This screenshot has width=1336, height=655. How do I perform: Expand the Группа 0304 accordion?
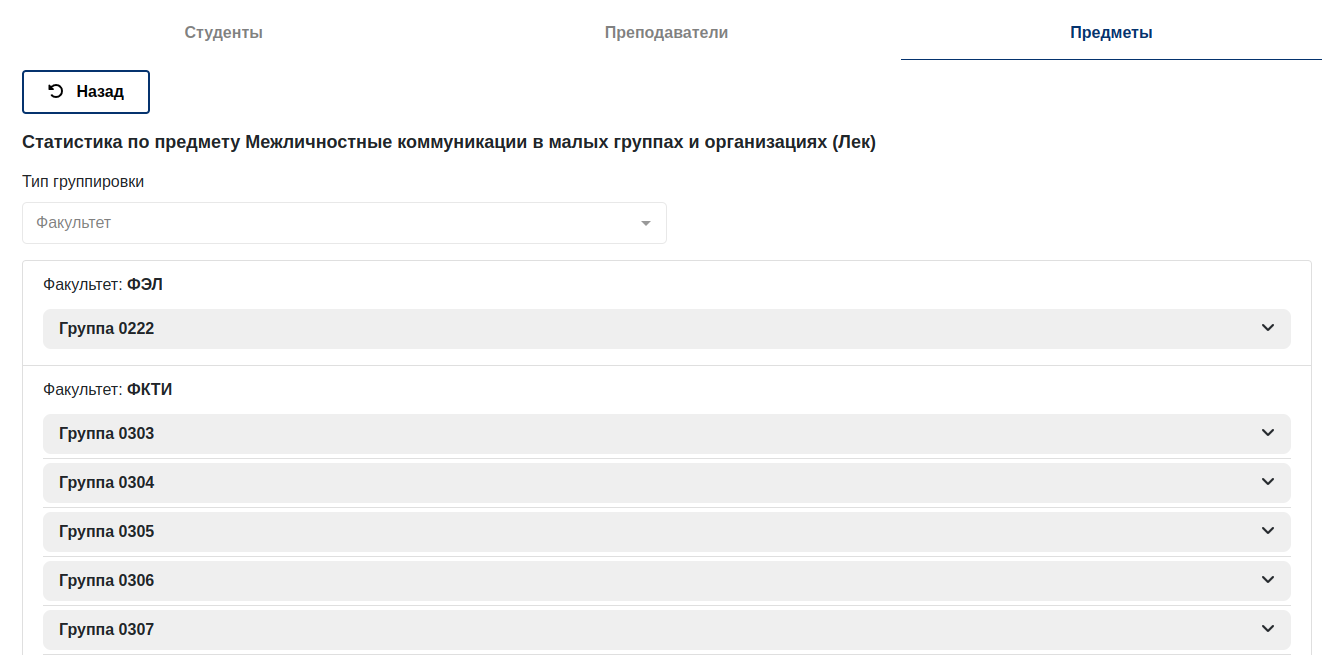click(667, 483)
